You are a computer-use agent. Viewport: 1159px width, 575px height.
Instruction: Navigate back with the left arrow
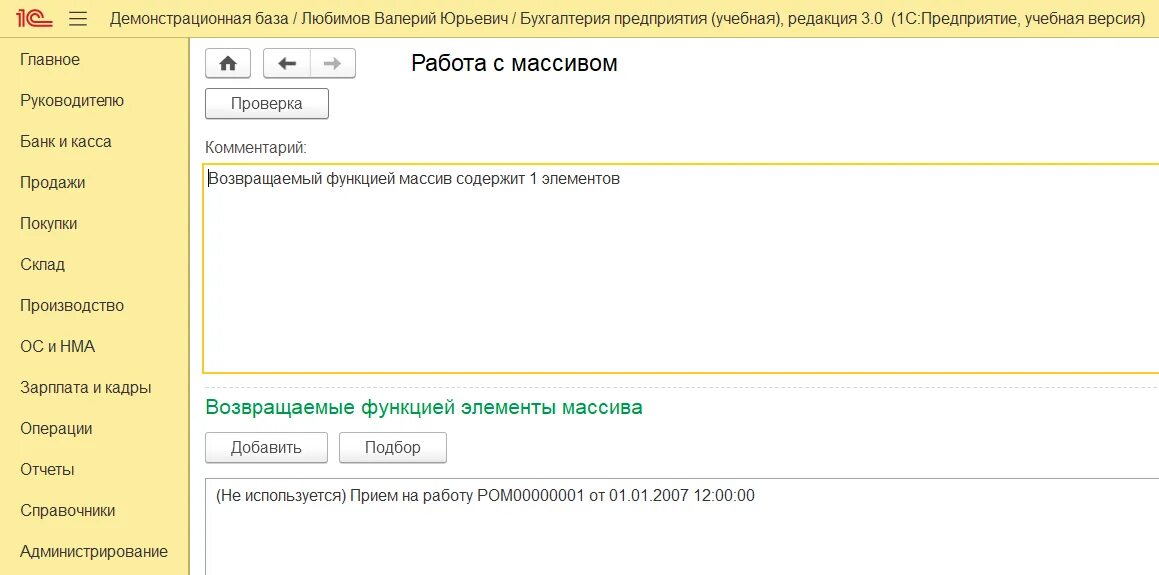[x=287, y=64]
